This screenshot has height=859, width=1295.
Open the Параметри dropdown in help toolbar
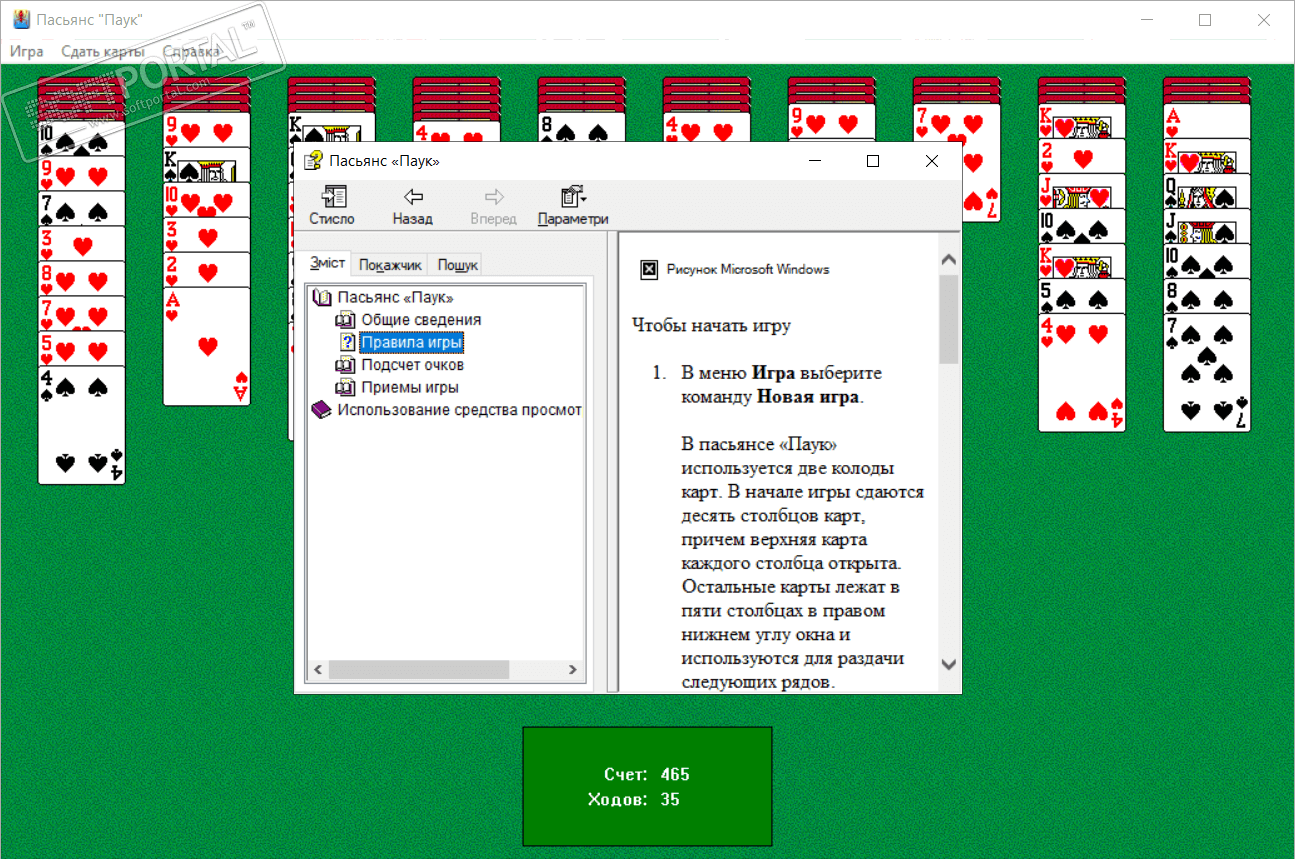(x=573, y=206)
